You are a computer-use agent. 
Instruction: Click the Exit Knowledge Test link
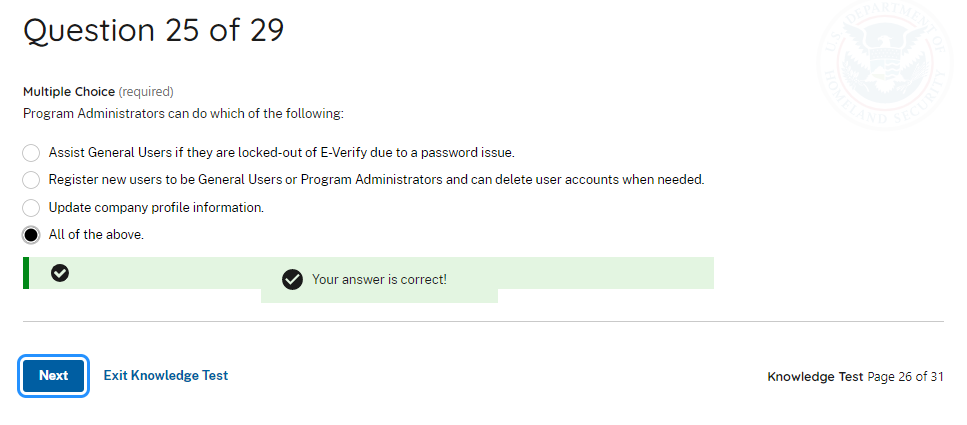coord(166,376)
